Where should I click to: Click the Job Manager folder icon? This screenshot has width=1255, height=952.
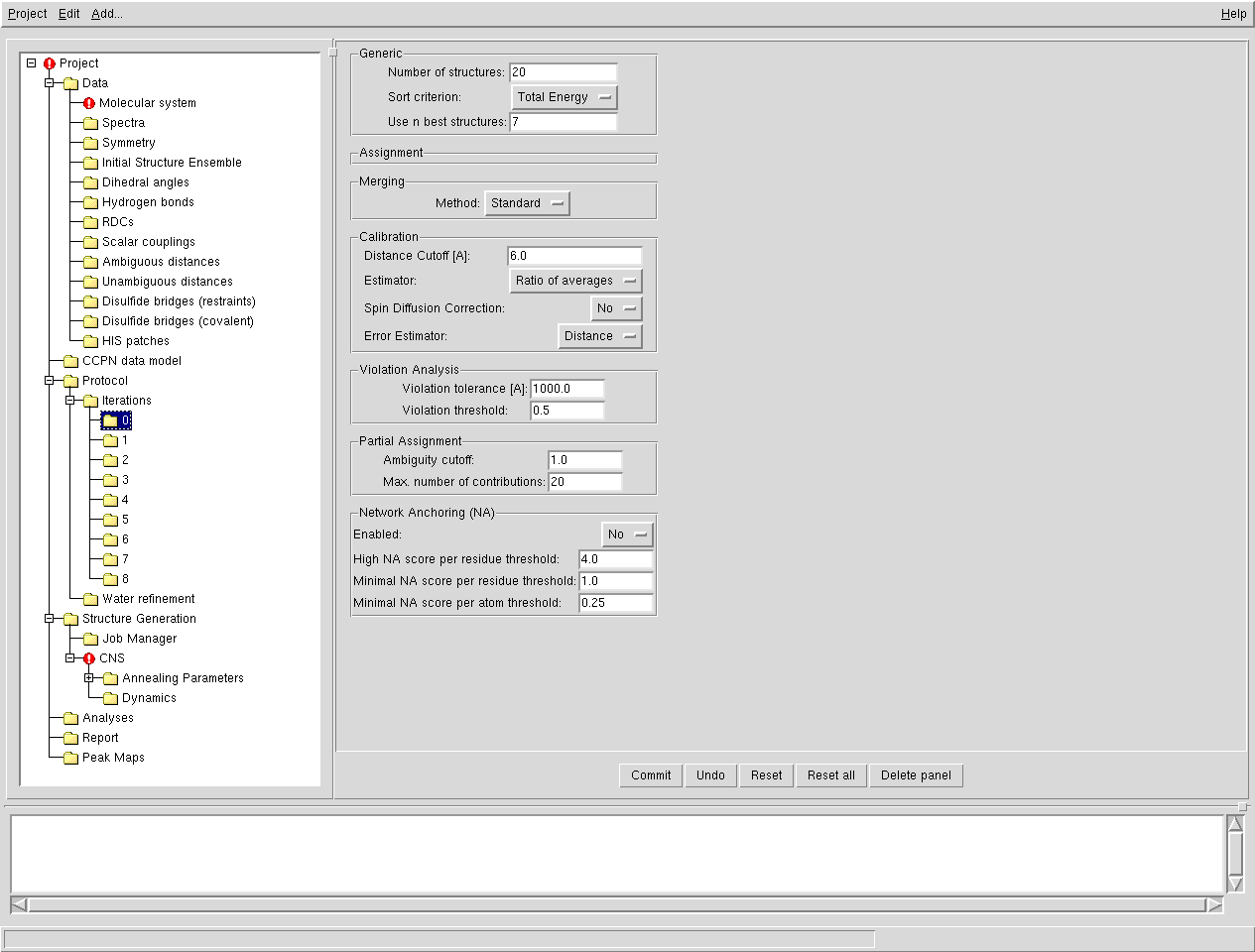(x=90, y=639)
